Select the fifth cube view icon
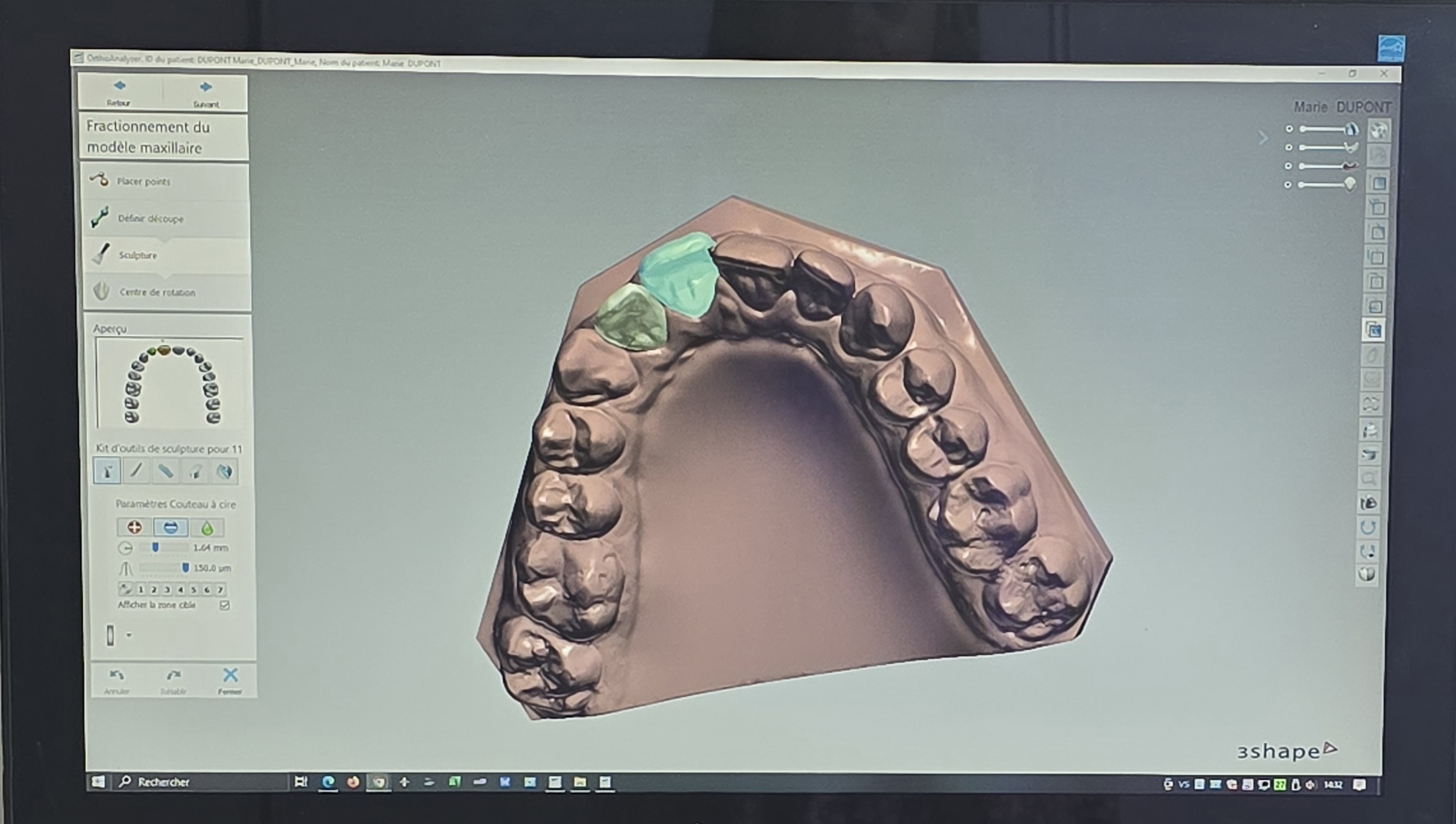Image resolution: width=1456 pixels, height=824 pixels. (x=1376, y=281)
